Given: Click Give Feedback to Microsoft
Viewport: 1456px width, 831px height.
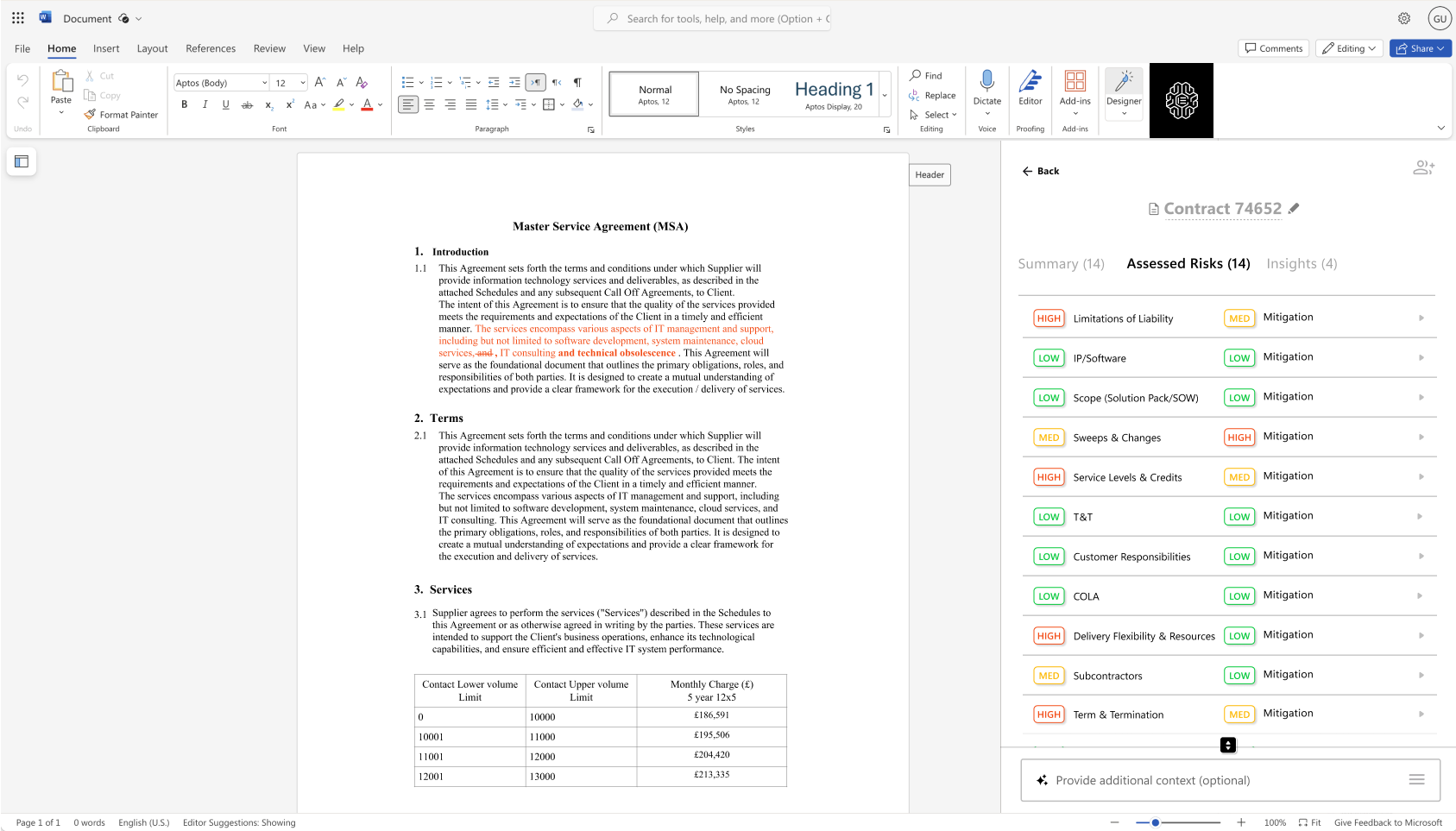Looking at the screenshot, I should [1388, 822].
